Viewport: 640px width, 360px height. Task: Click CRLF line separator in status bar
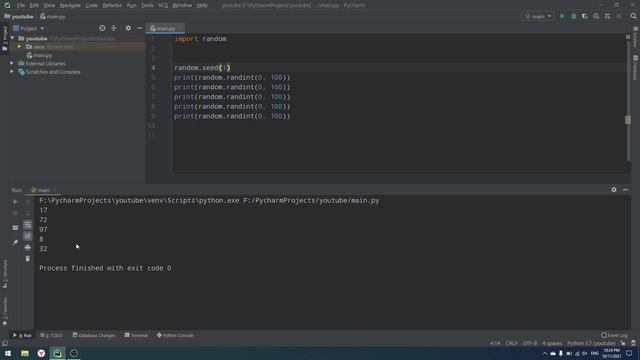[511, 343]
